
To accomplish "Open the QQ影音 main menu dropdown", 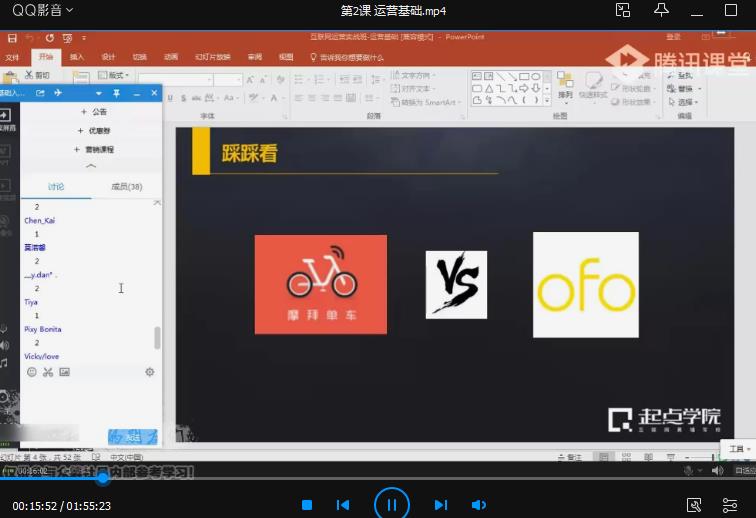I will coord(42,10).
